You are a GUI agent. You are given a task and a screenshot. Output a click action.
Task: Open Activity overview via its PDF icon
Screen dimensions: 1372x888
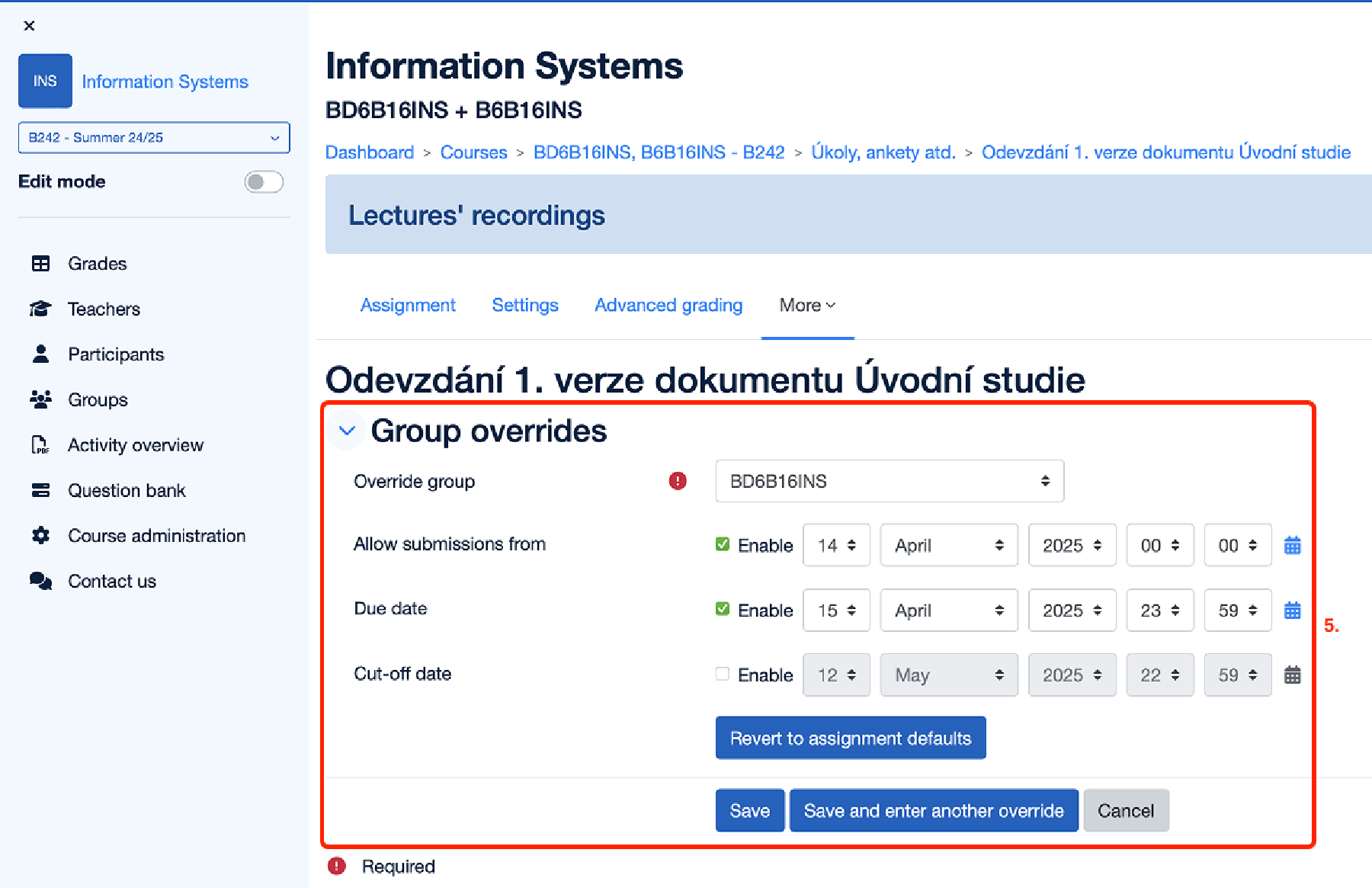click(x=40, y=444)
